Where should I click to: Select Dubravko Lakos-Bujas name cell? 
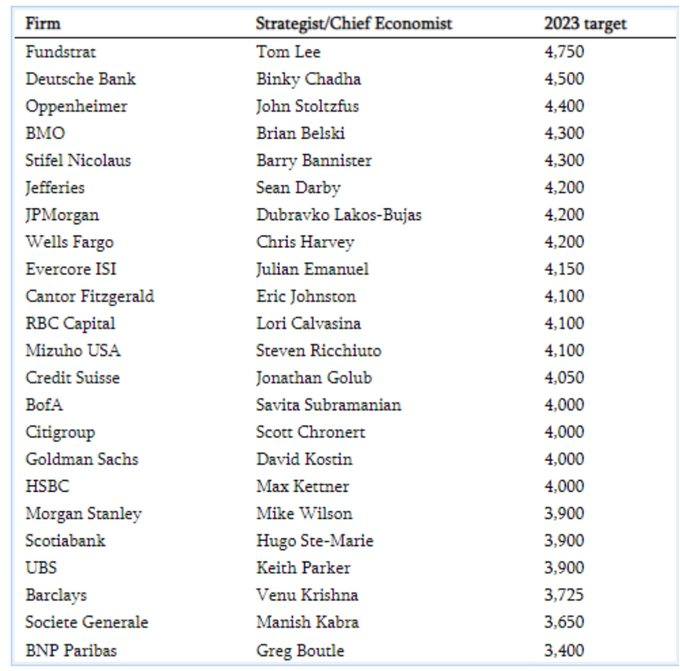point(339,215)
